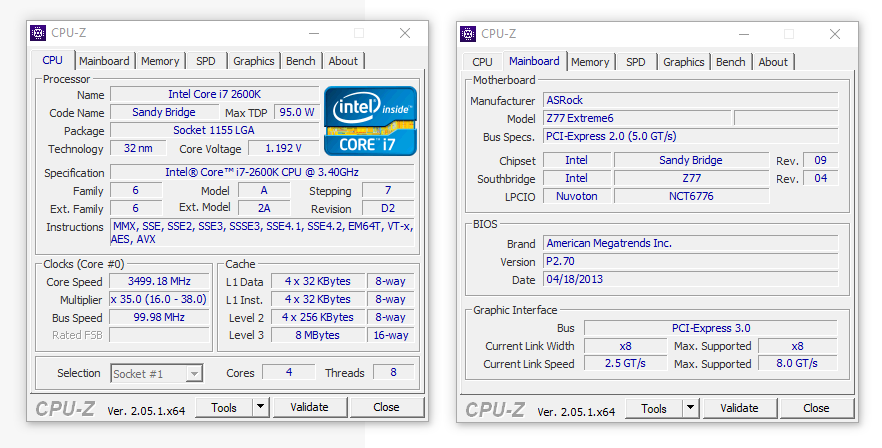Open SPD tab in right window
882x448 pixels.
click(636, 62)
